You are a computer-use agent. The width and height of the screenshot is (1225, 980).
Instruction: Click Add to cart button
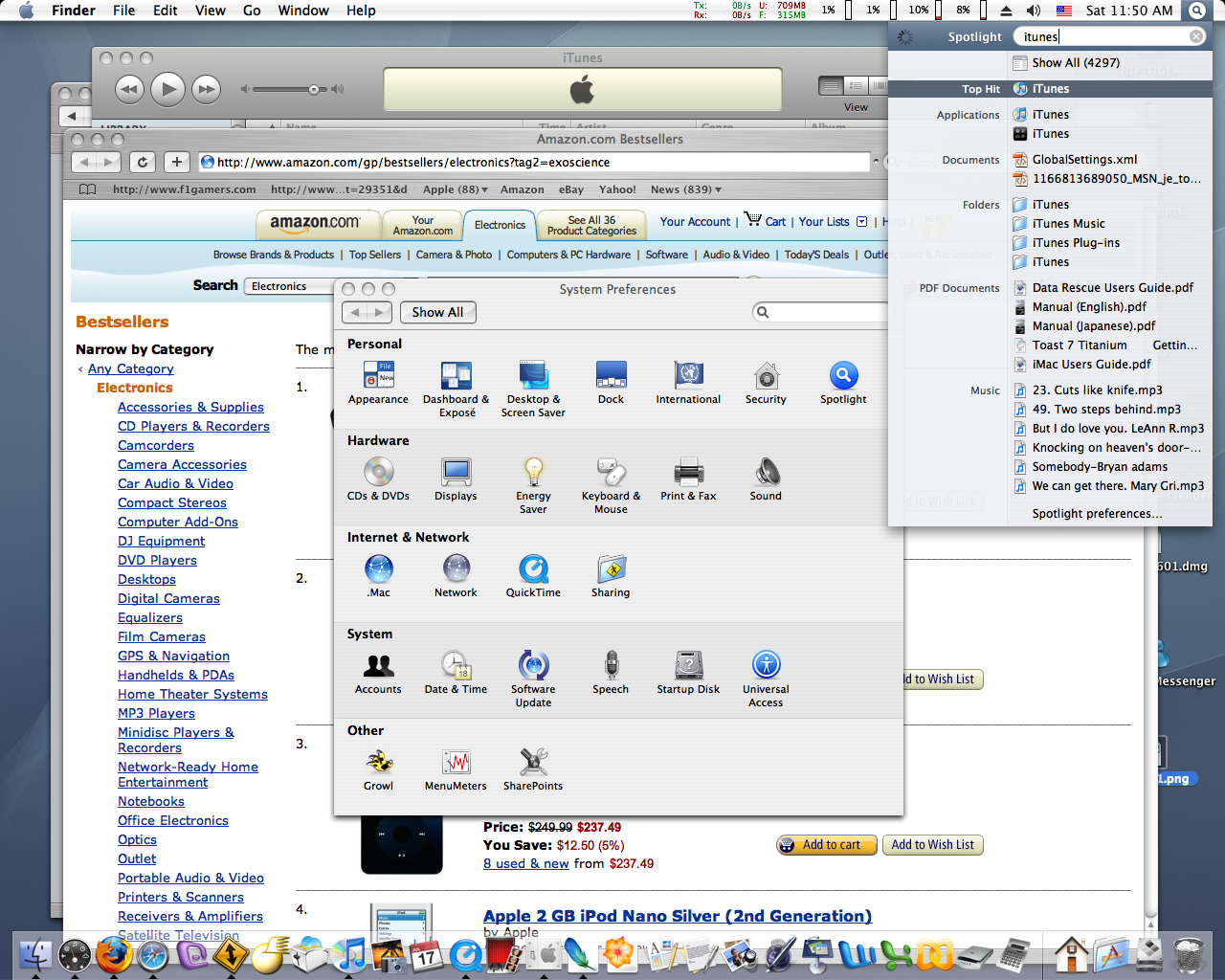click(827, 845)
